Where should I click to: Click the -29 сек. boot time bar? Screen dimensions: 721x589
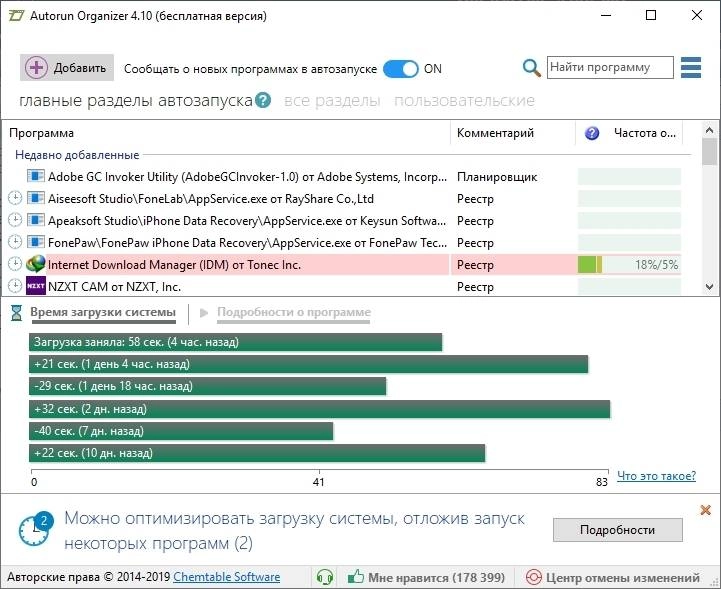pos(207,386)
